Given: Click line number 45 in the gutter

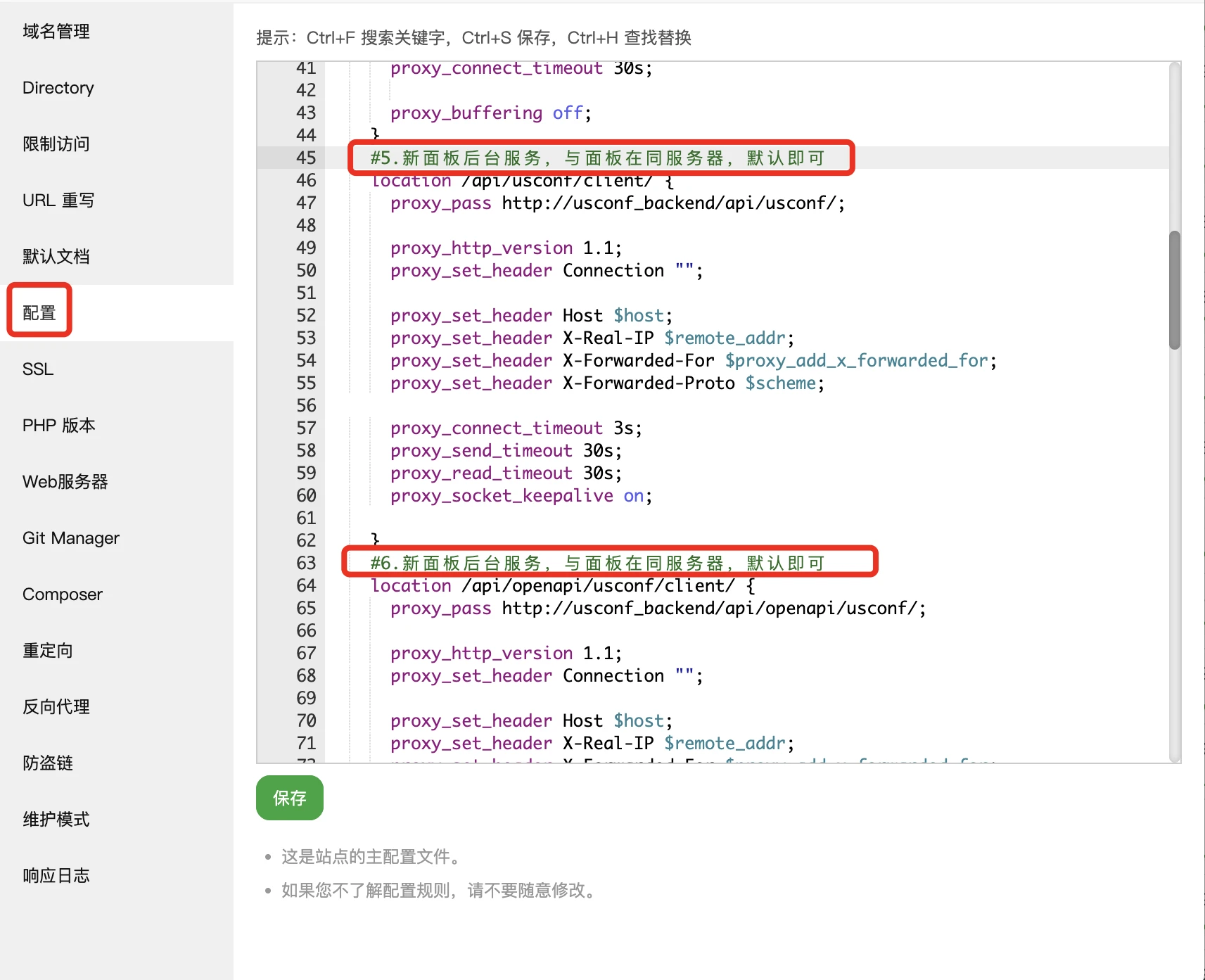Looking at the screenshot, I should [x=306, y=158].
